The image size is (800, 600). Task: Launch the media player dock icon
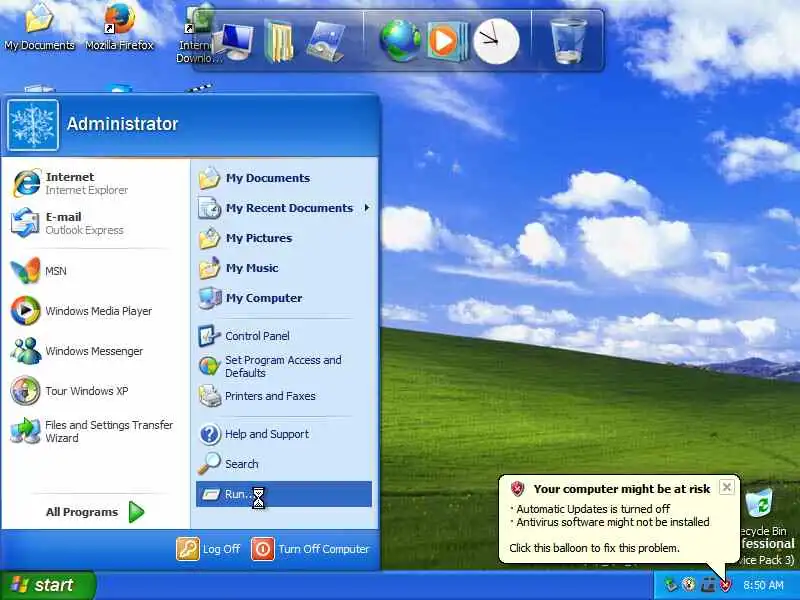point(446,41)
